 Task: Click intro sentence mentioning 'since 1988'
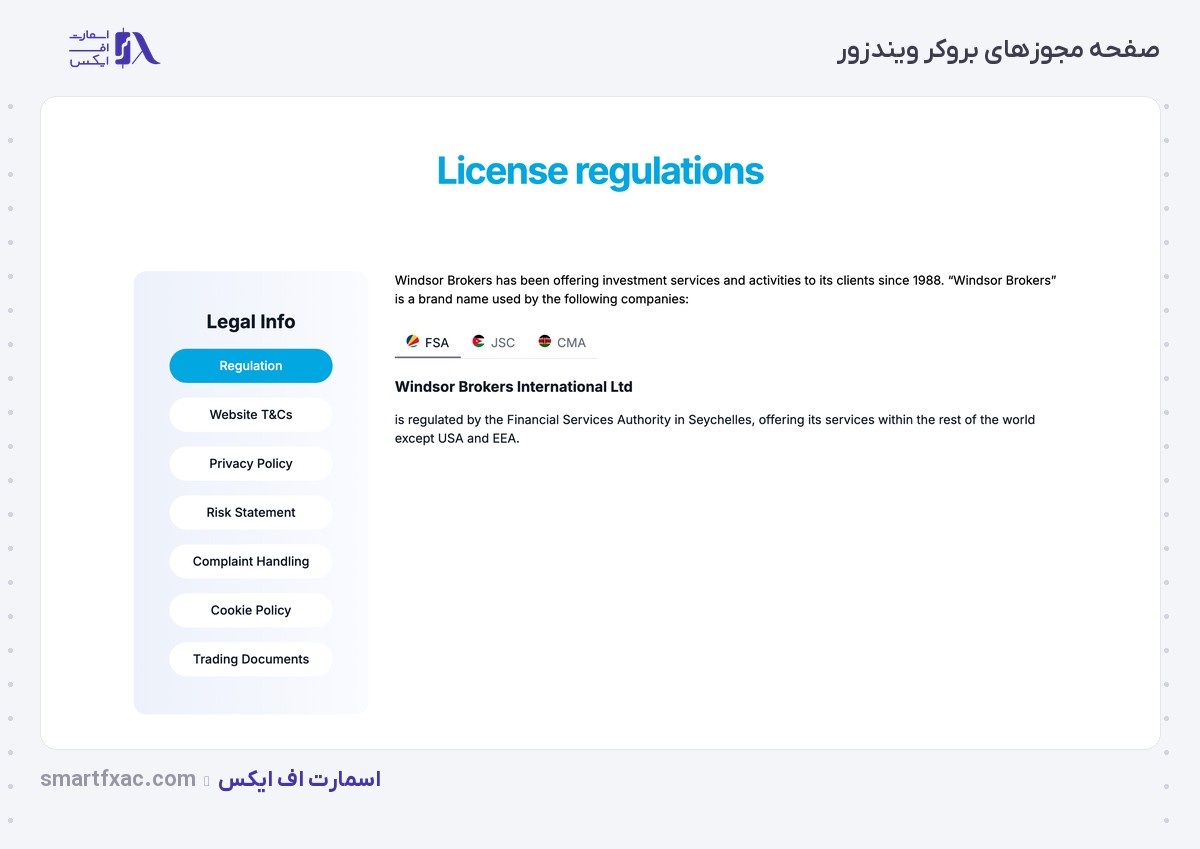(x=726, y=290)
